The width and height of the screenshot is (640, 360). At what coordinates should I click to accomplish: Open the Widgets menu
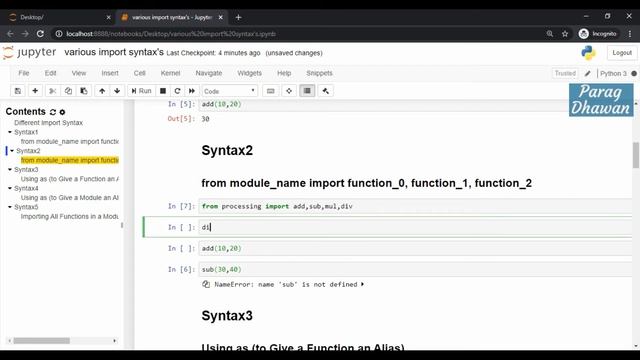[249, 73]
